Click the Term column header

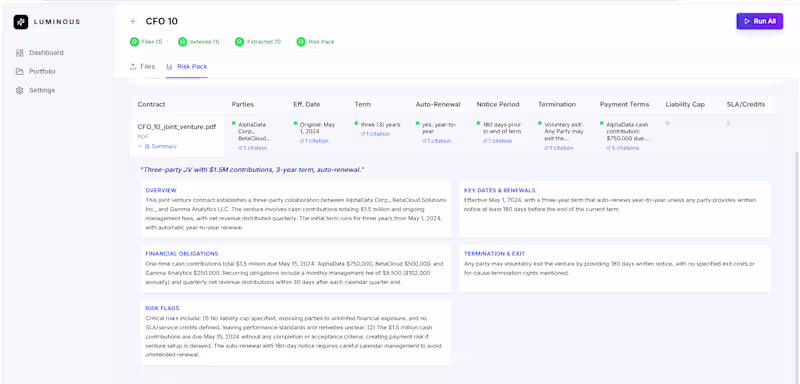363,105
